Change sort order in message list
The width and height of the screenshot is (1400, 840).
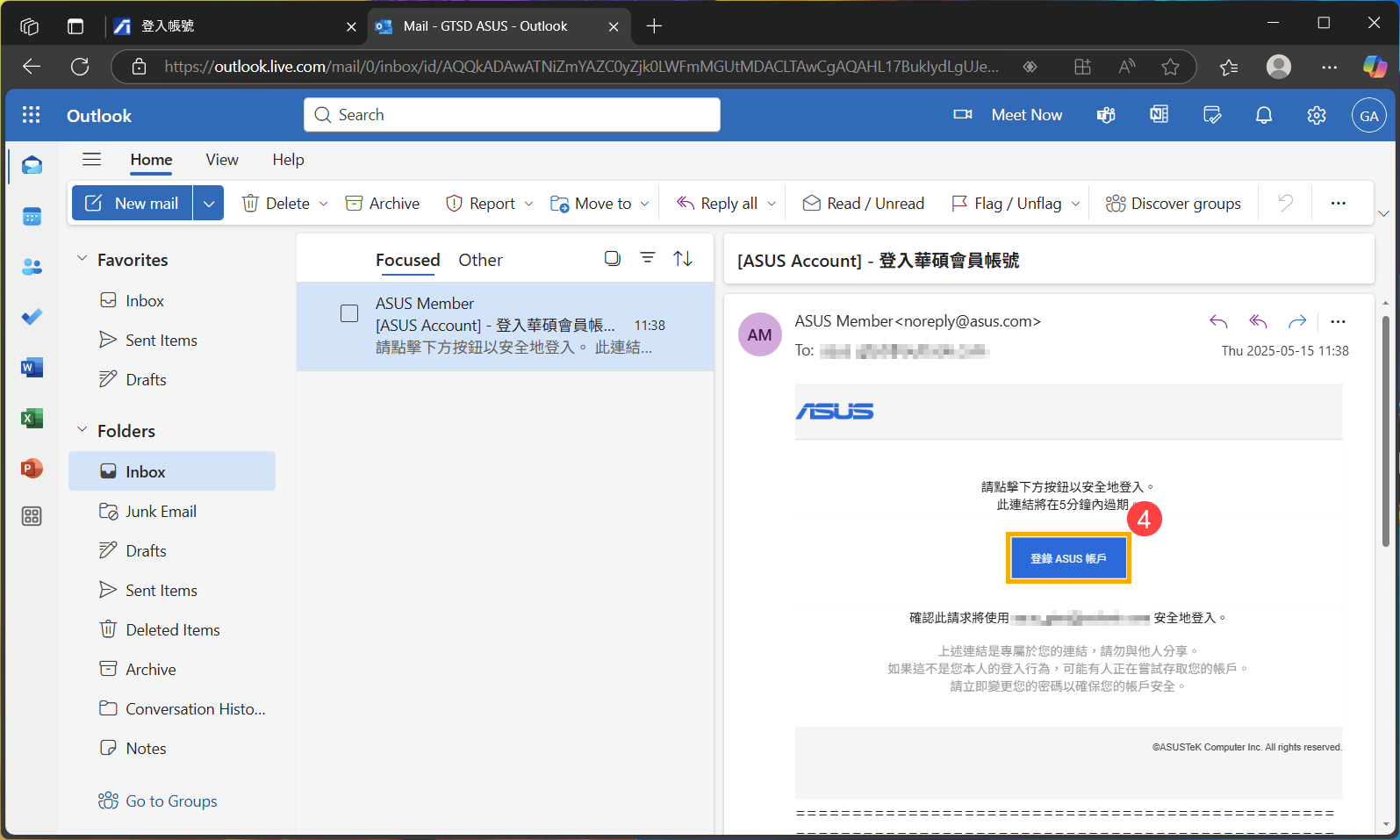point(683,258)
